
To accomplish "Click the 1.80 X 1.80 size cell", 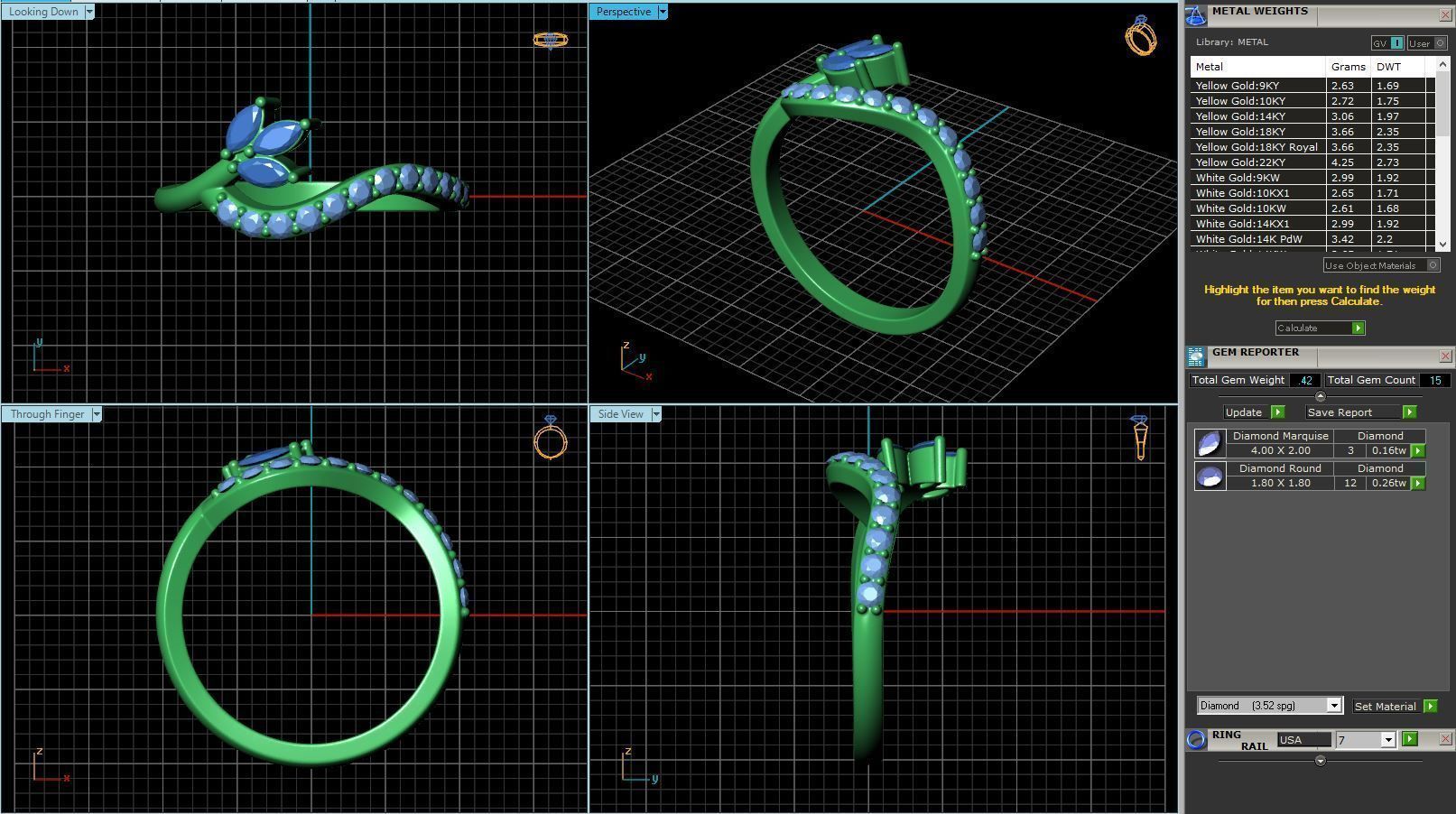I will pos(1280,483).
